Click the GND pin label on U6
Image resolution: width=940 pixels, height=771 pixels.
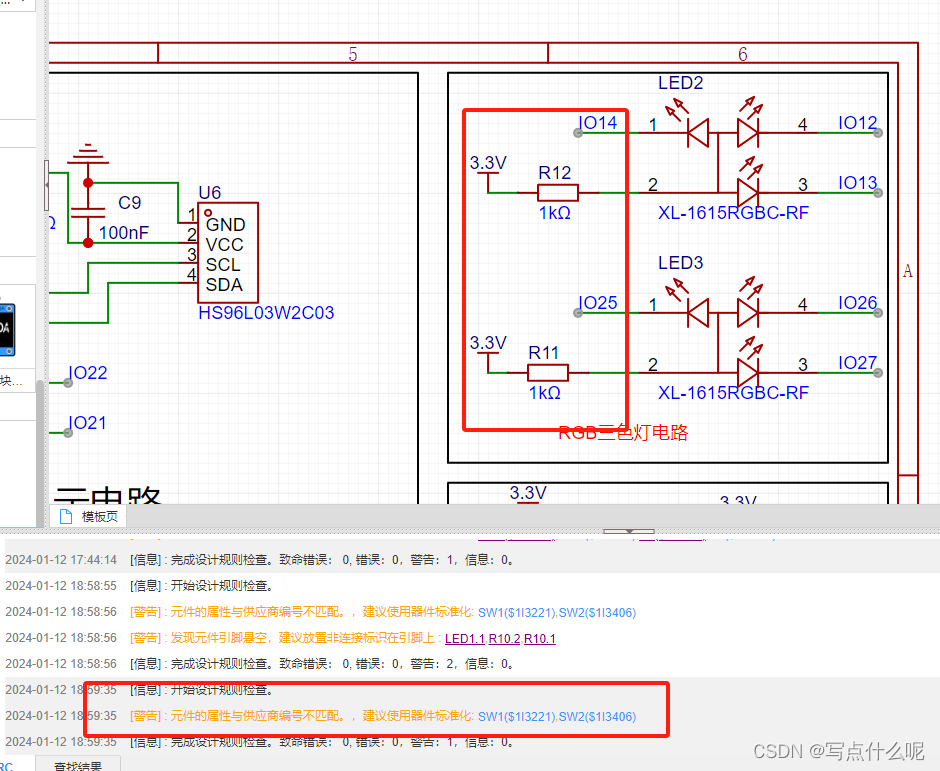tap(225, 224)
